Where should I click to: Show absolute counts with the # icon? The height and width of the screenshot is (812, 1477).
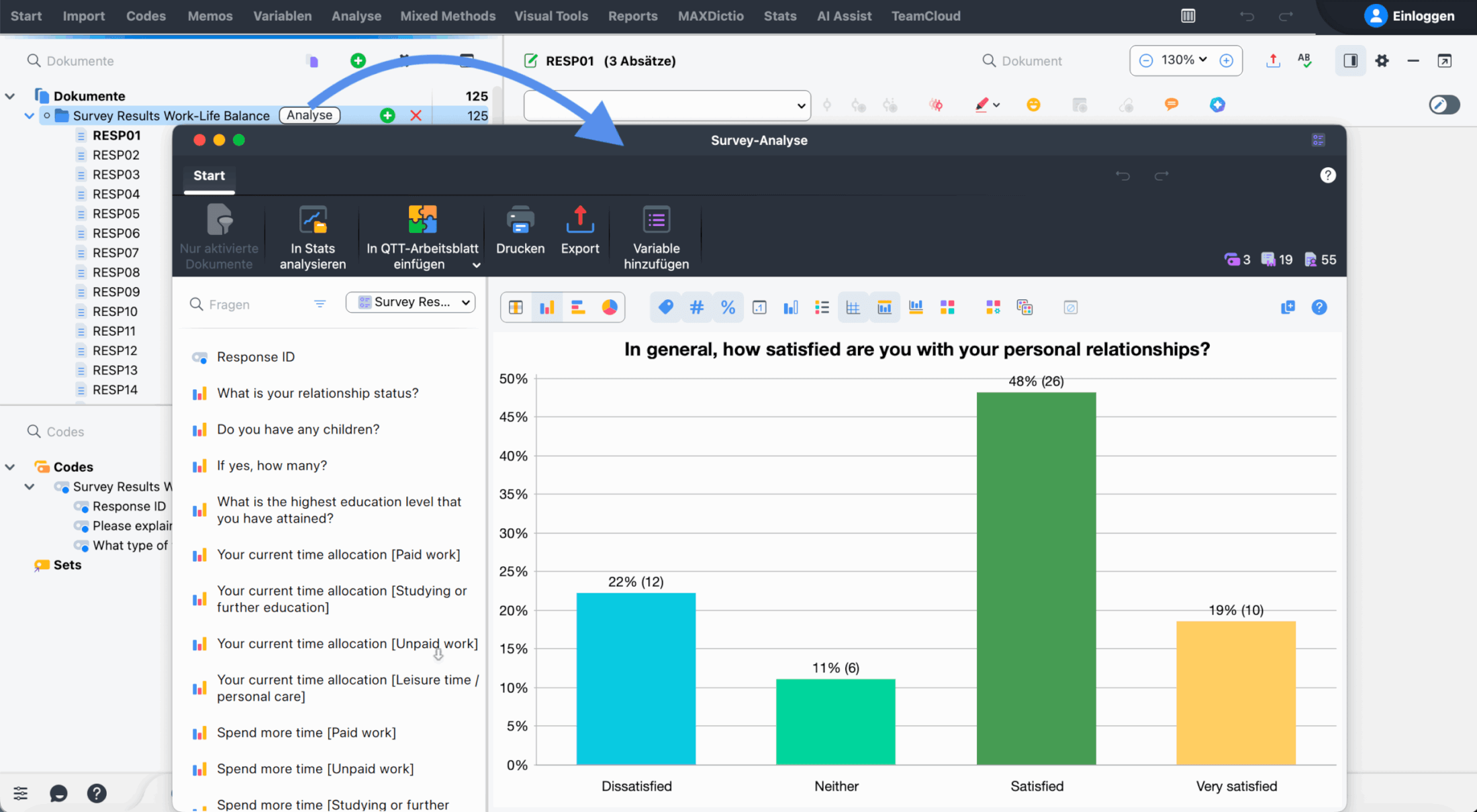pos(696,307)
